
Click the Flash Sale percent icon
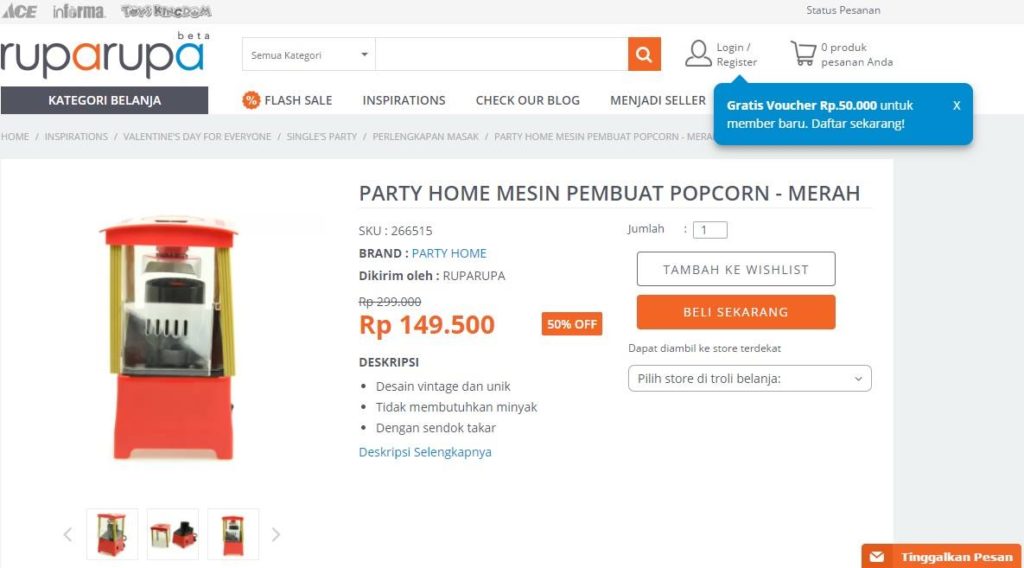point(251,100)
